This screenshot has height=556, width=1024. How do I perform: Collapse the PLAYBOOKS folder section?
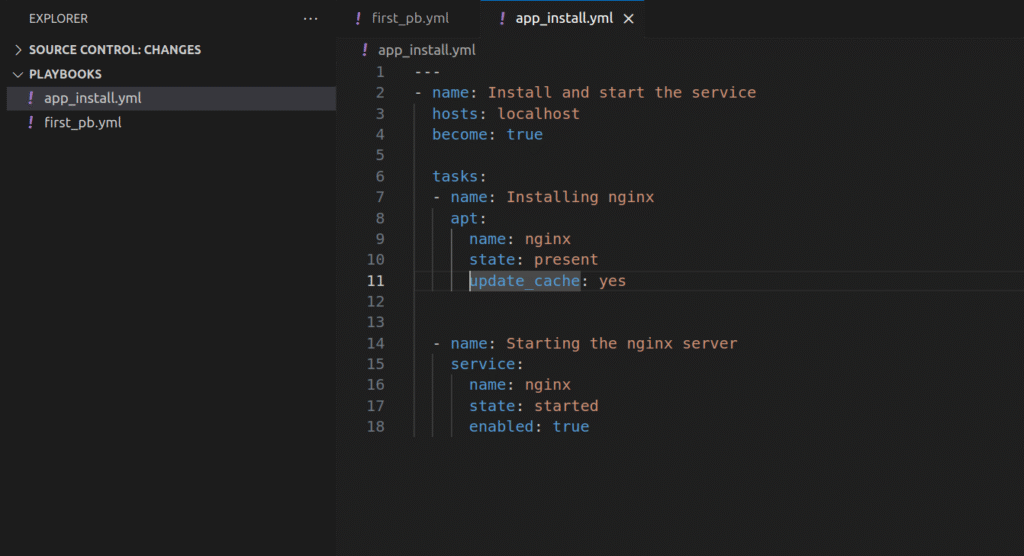pos(19,74)
